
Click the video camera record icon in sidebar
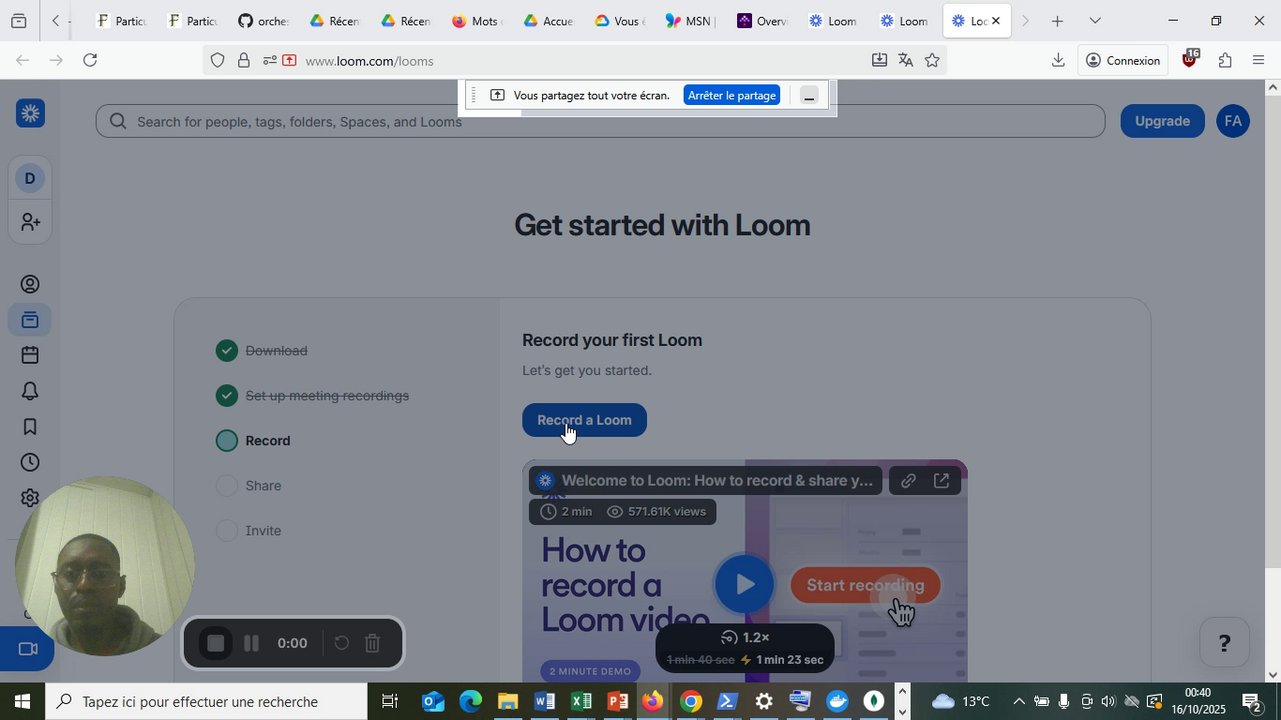coord(28,650)
